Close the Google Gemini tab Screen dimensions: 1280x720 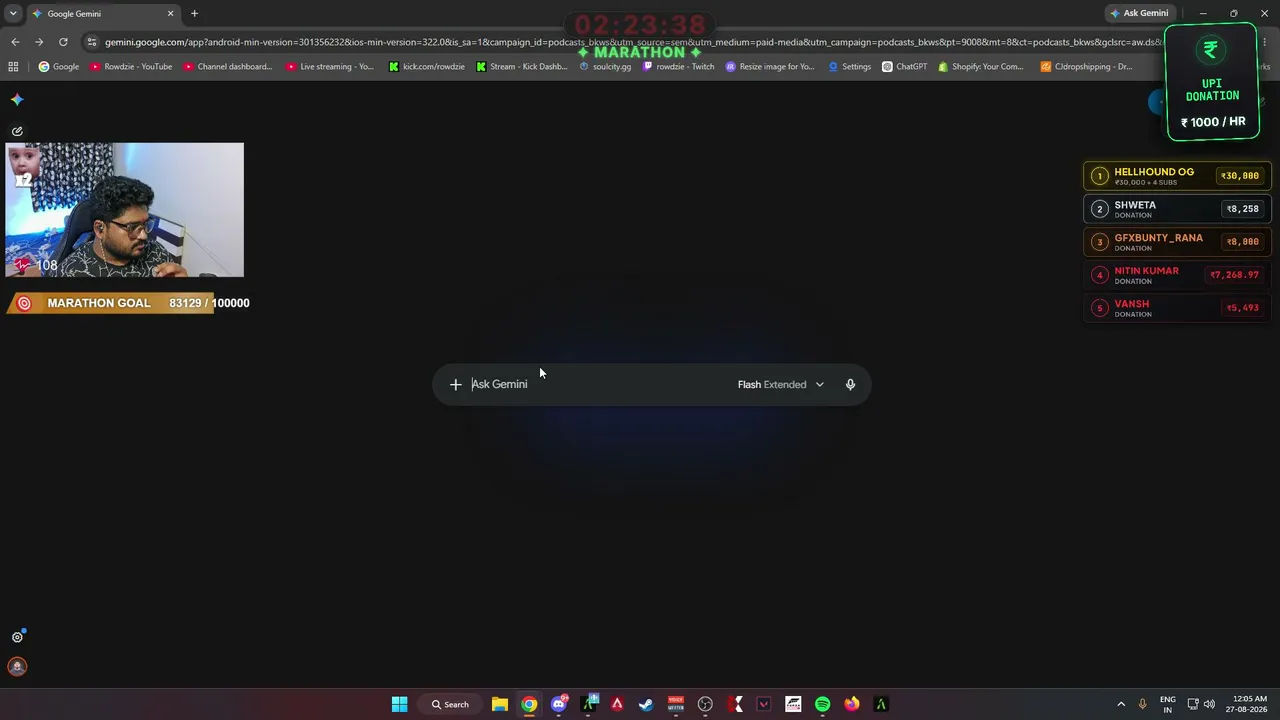170,13
